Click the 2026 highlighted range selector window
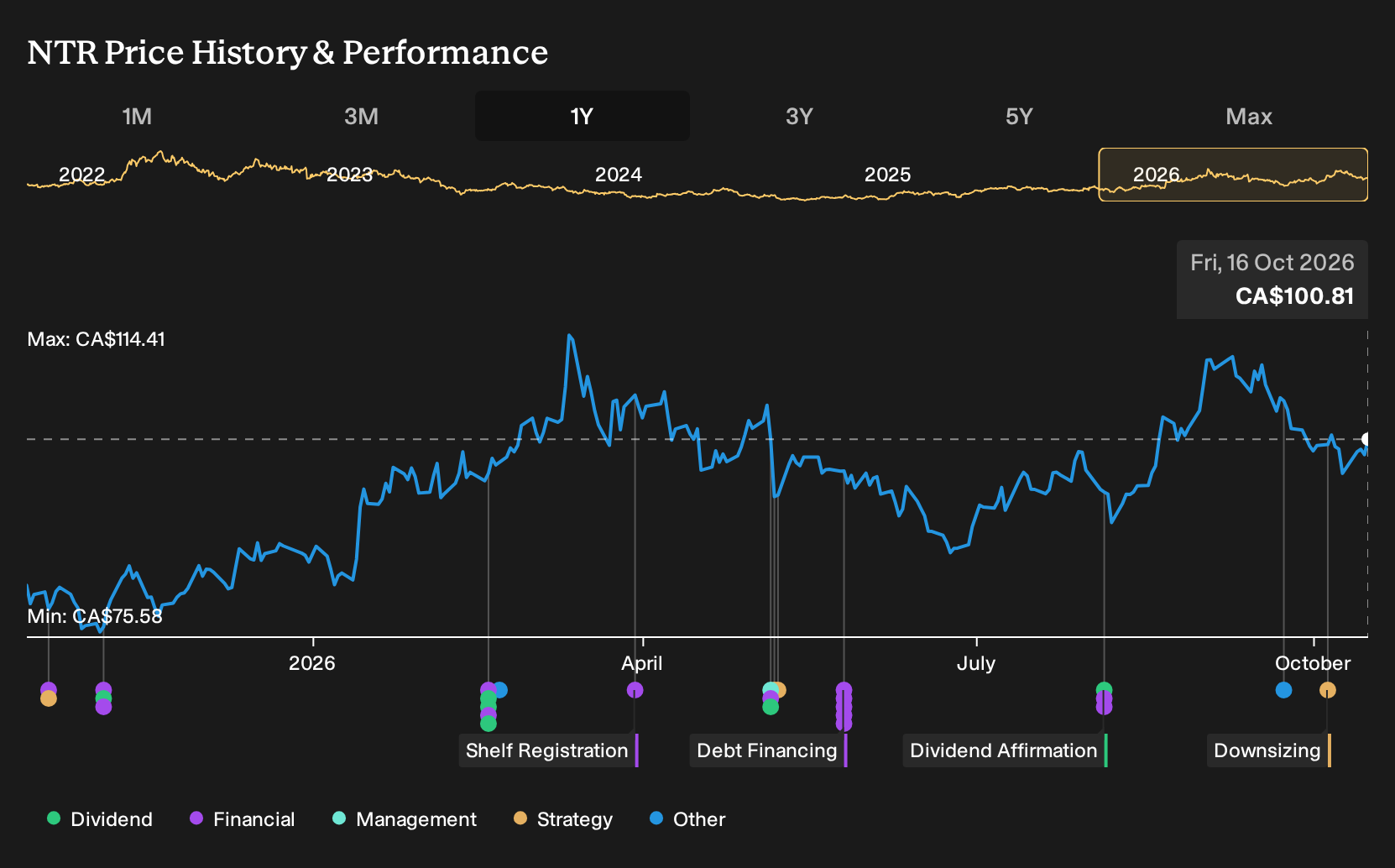Screen dimensions: 1395x868 click(x=1233, y=175)
